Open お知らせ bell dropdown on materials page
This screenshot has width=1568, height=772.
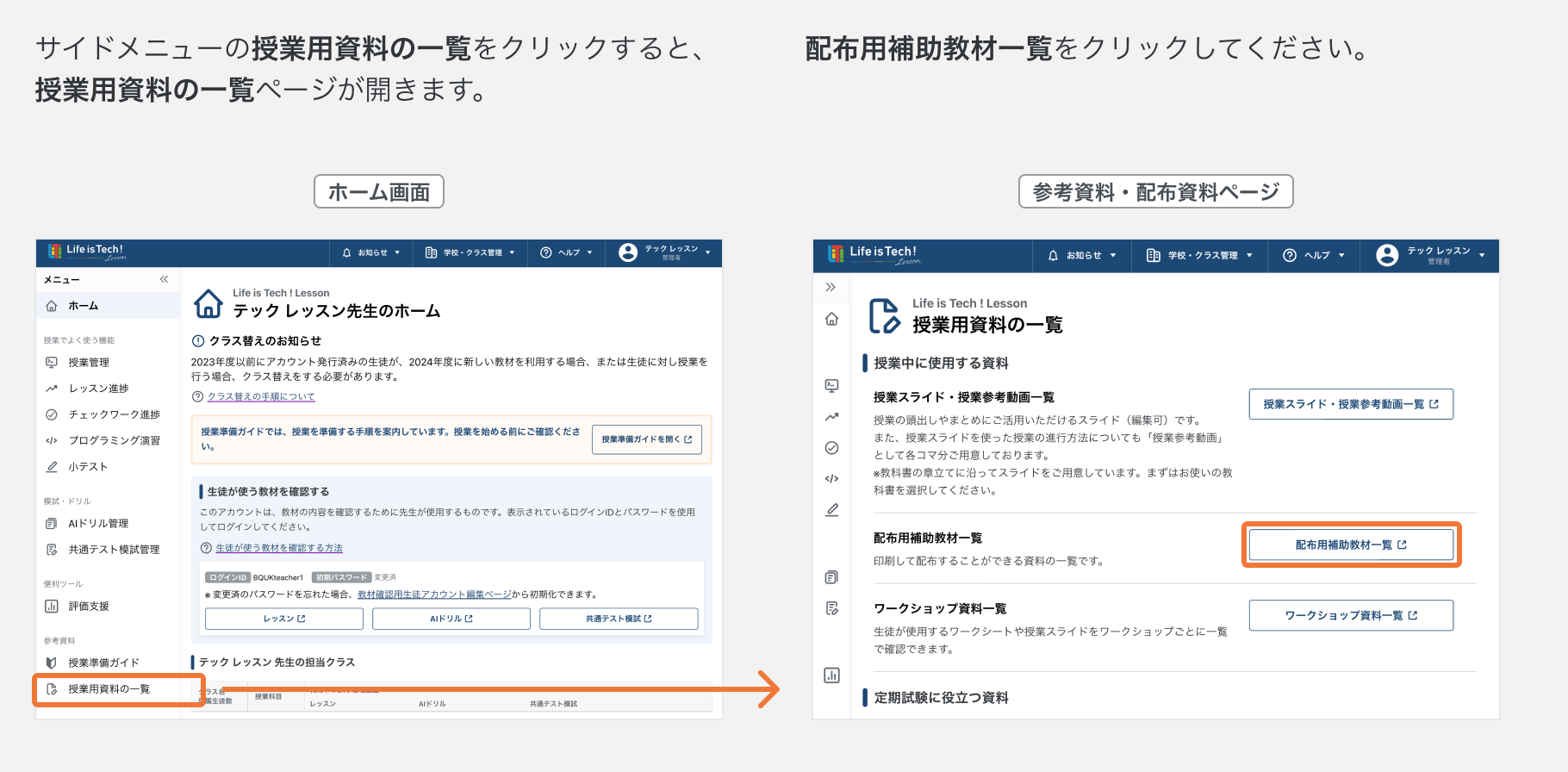tap(1082, 255)
